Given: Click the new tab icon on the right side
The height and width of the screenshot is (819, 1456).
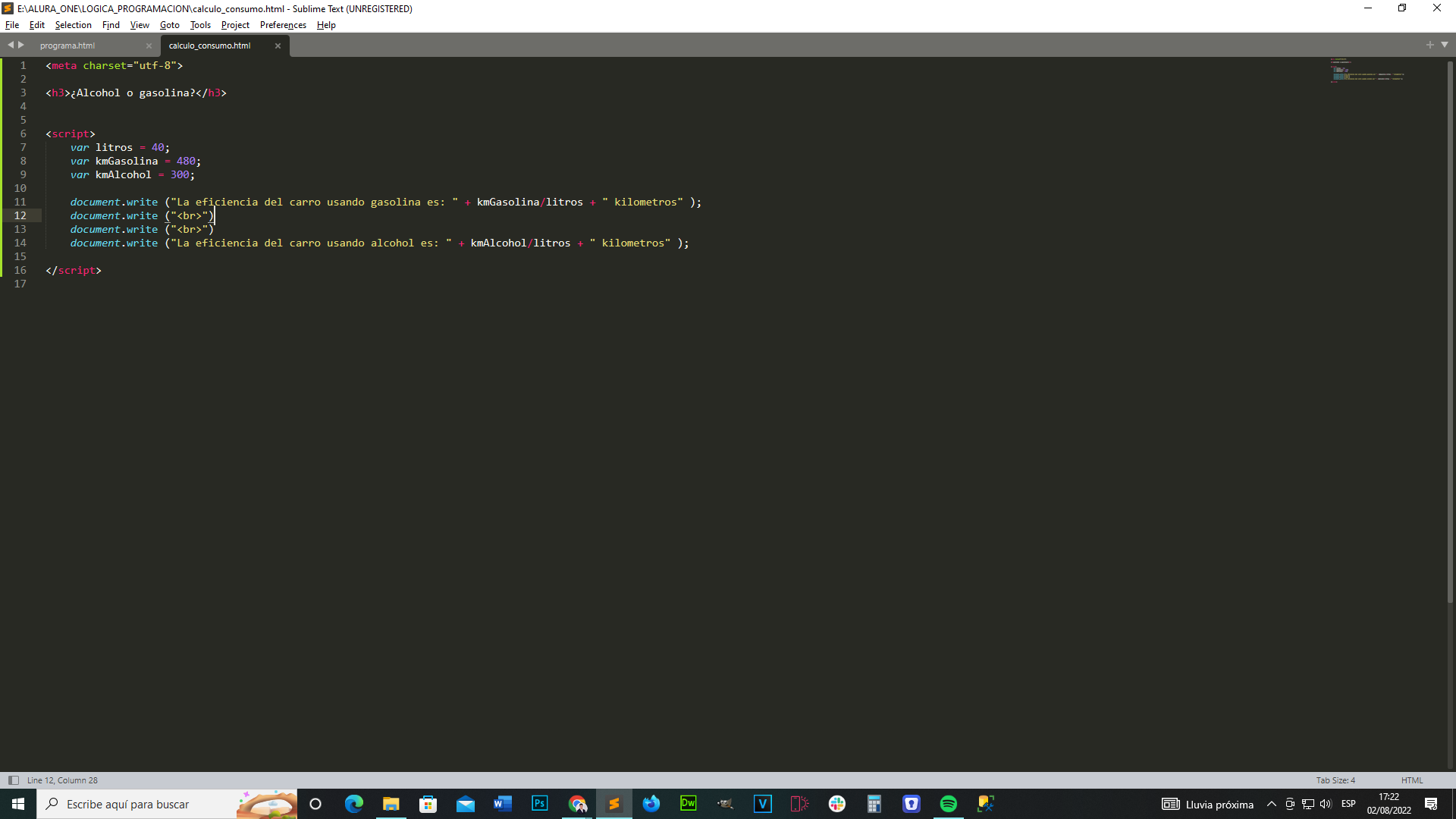Looking at the screenshot, I should [1430, 44].
